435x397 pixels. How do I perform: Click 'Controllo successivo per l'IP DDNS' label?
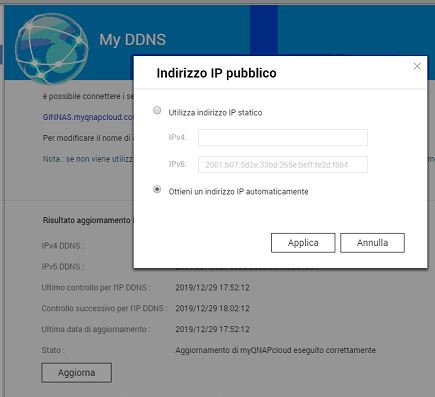[x=104, y=308]
